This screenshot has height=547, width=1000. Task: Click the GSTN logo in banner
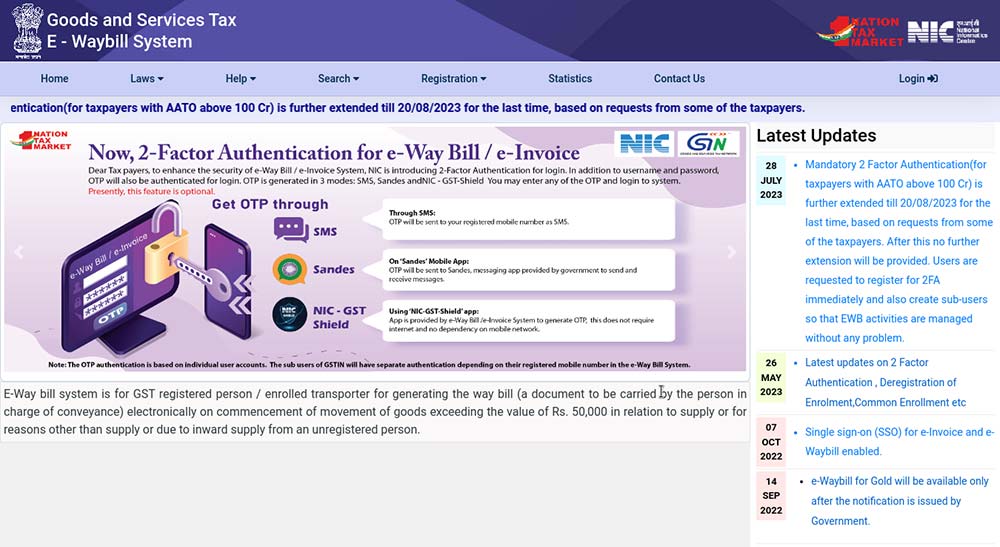coord(708,144)
